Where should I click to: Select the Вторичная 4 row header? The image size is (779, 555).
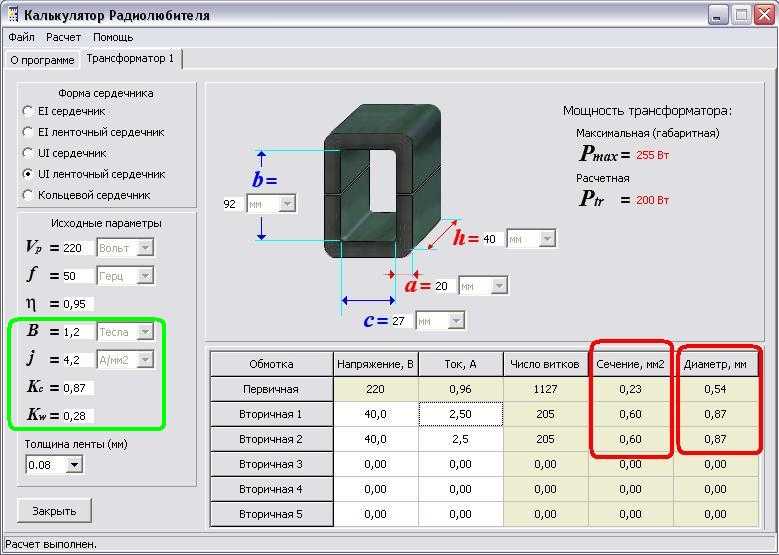click(271, 489)
